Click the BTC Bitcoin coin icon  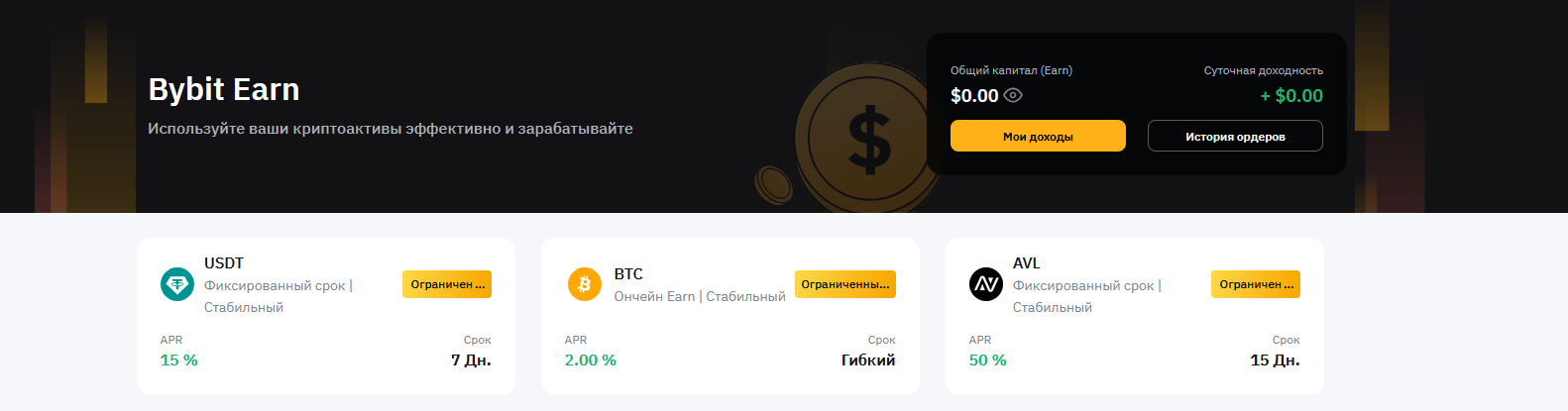[x=585, y=284]
